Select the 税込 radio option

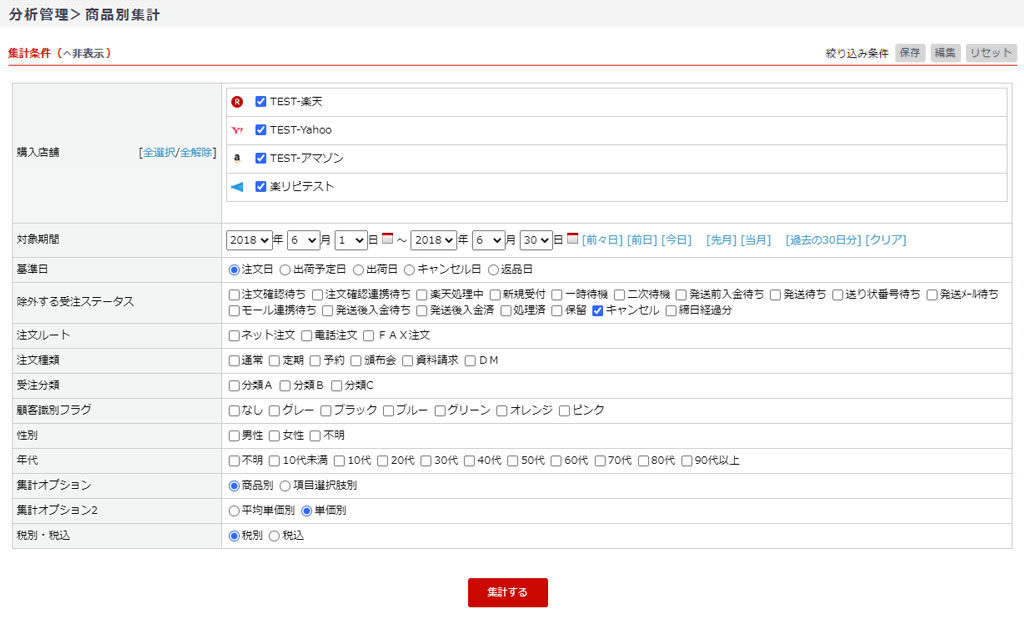(275, 536)
